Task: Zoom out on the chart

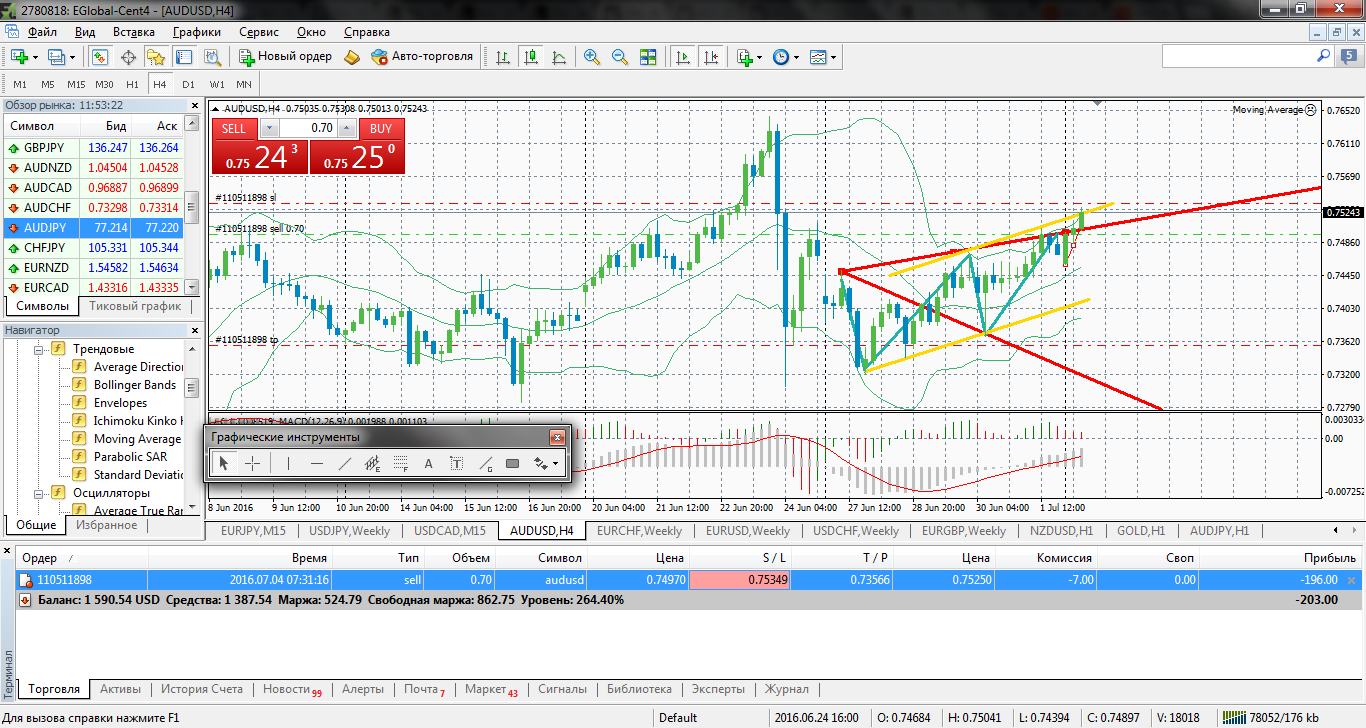Action: [x=620, y=57]
